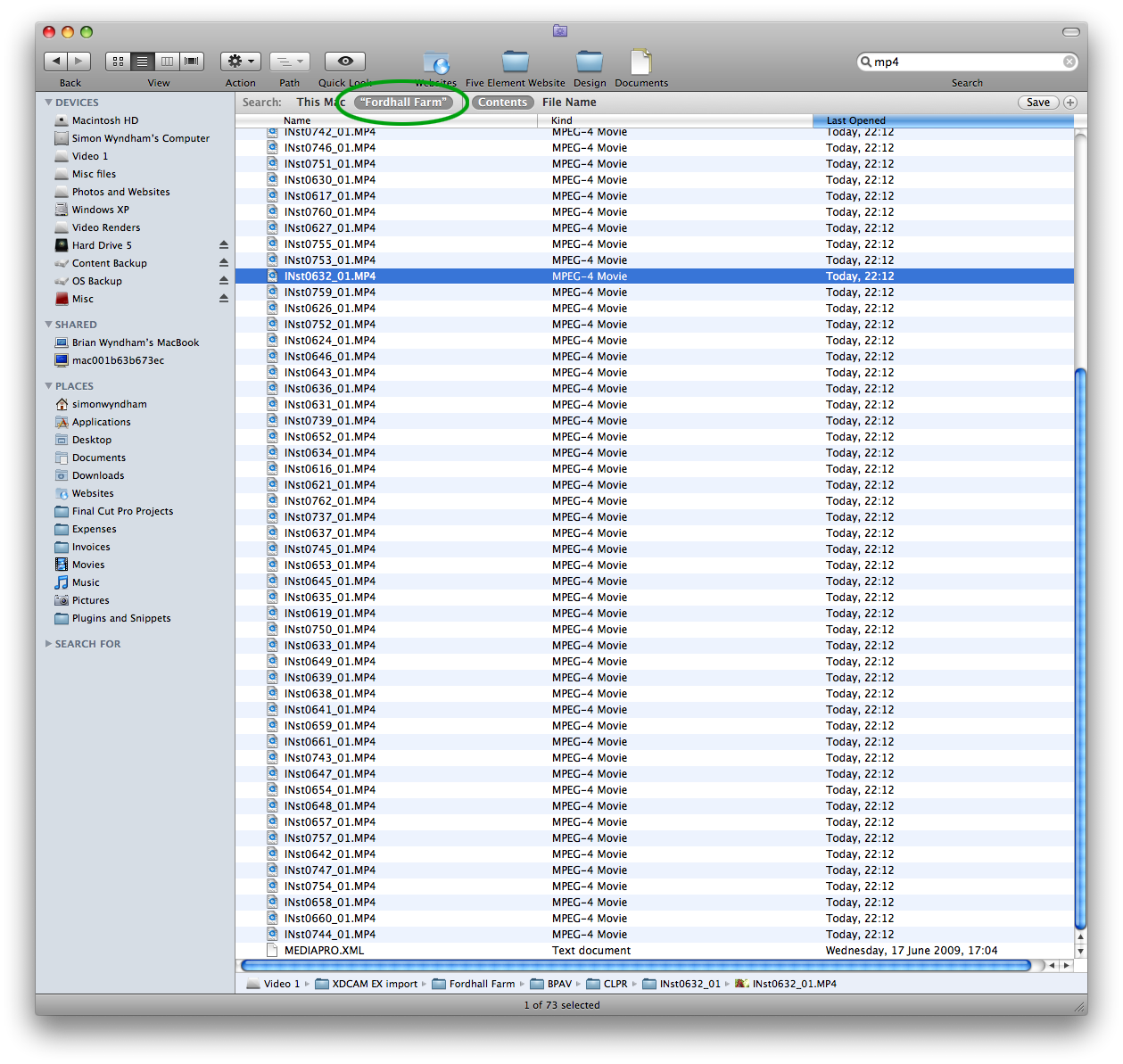Eject the Hard Drive 5 volume
Viewport: 1123px width, 1064px height.
click(224, 245)
